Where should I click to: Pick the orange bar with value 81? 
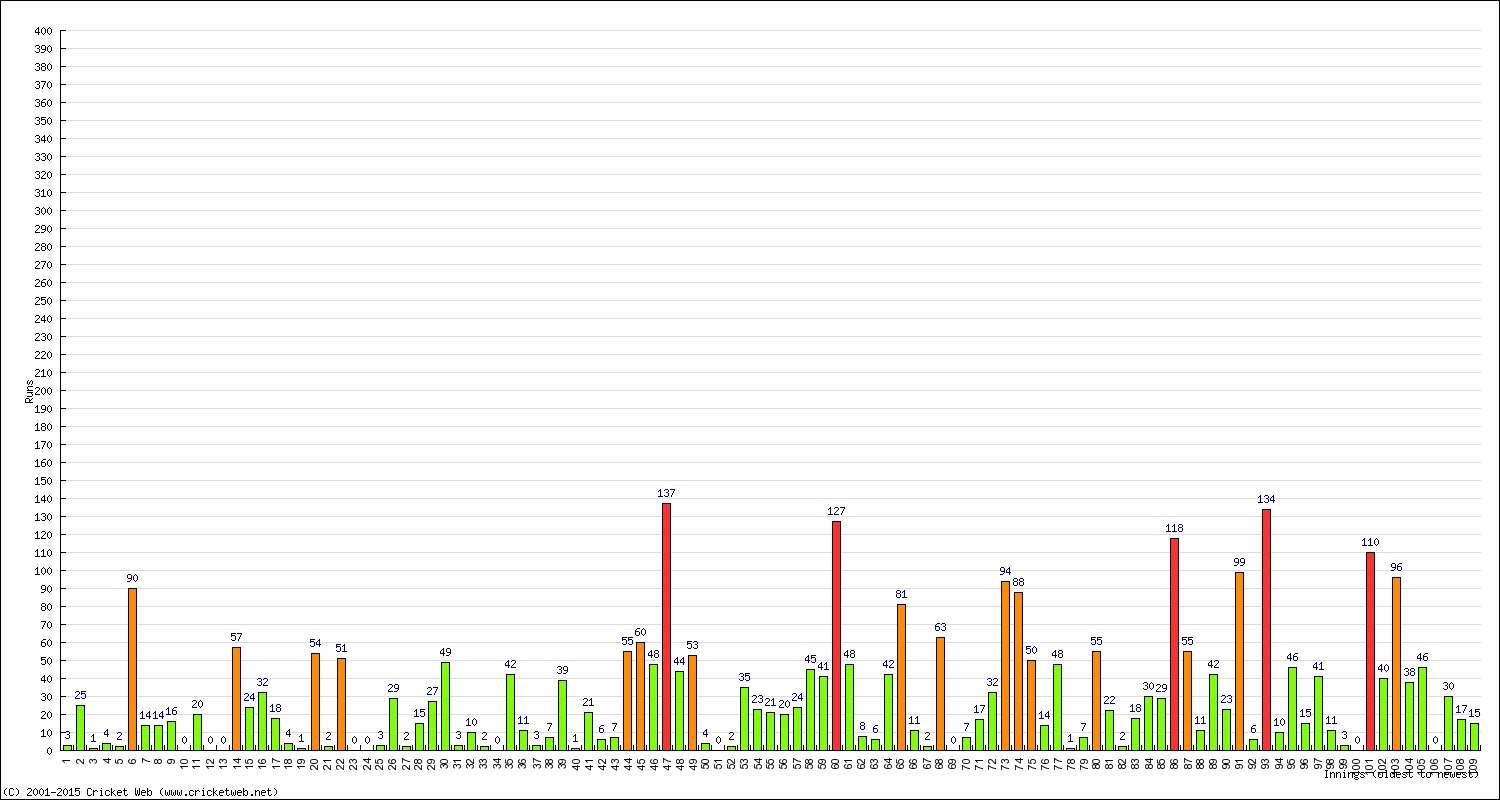tap(901, 677)
